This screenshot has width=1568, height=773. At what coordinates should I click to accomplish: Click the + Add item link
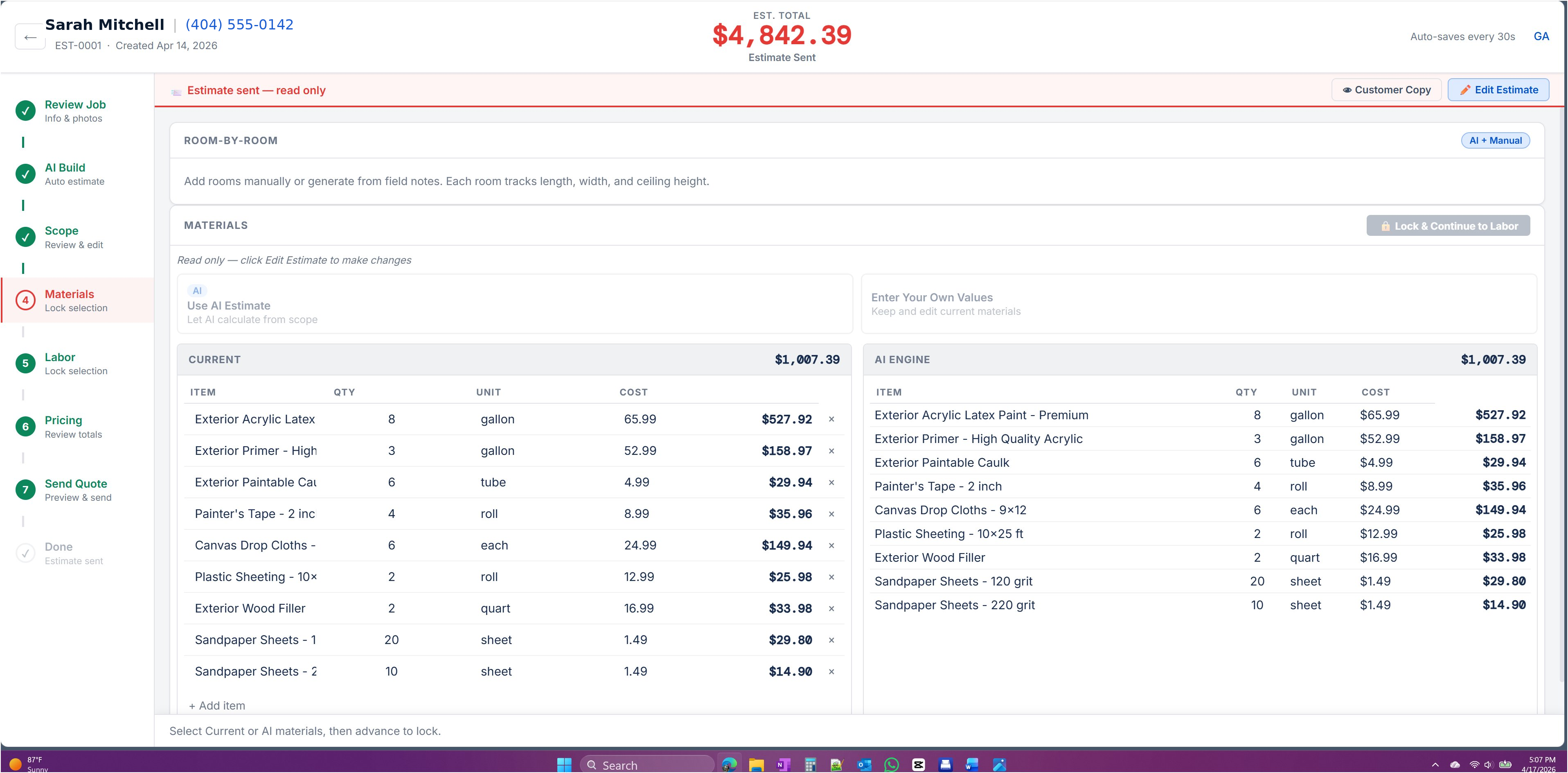[217, 705]
